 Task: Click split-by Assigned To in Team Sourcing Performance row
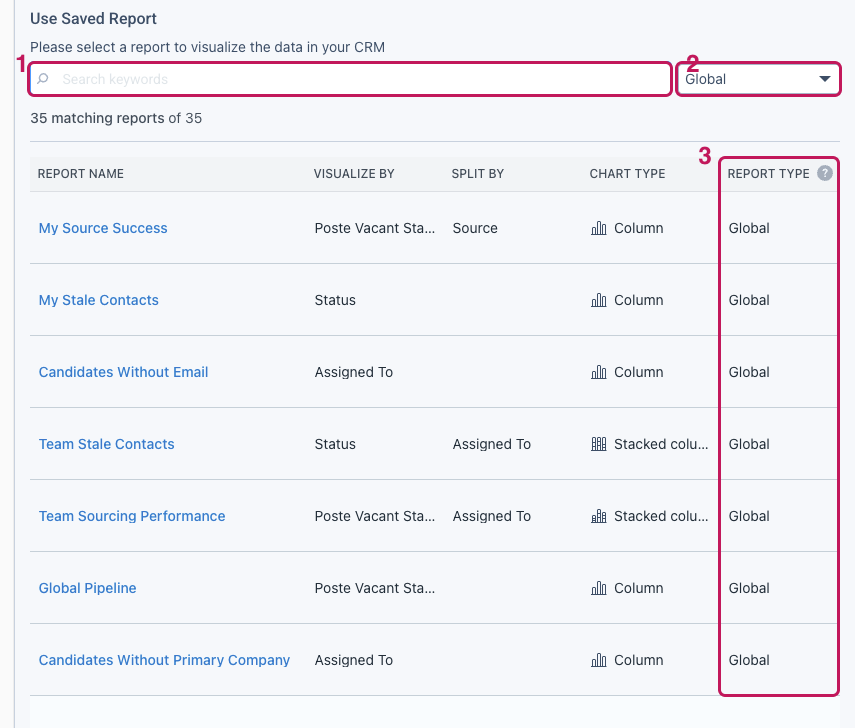tap(491, 516)
